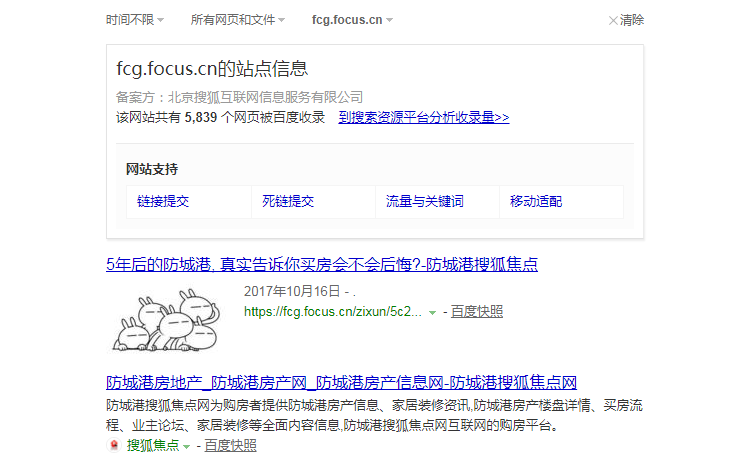Click 清除 to clear the filters
Viewport: 756px width, 473px height.
[626, 20]
